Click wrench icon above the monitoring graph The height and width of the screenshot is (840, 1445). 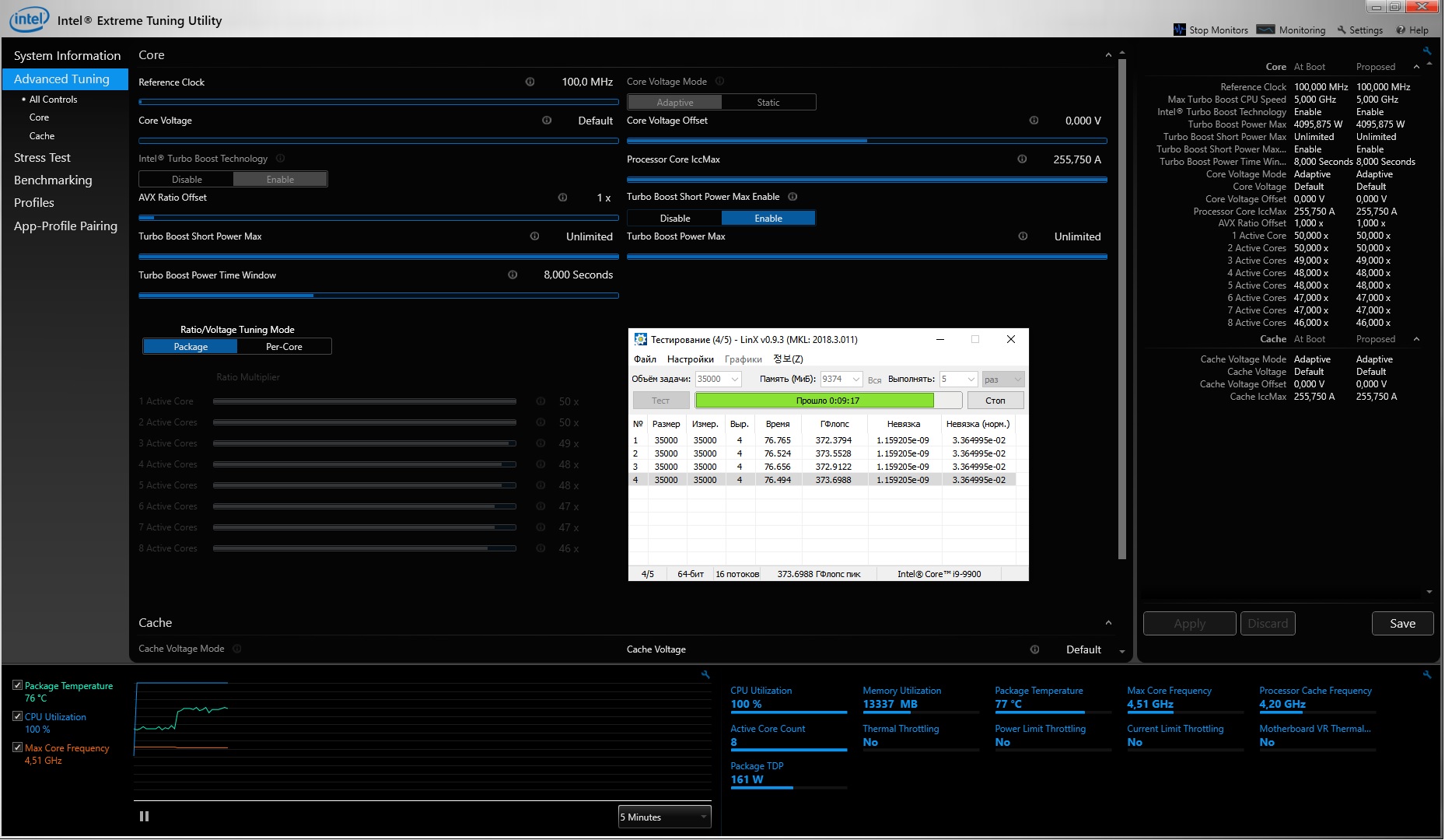pyautogui.click(x=705, y=674)
